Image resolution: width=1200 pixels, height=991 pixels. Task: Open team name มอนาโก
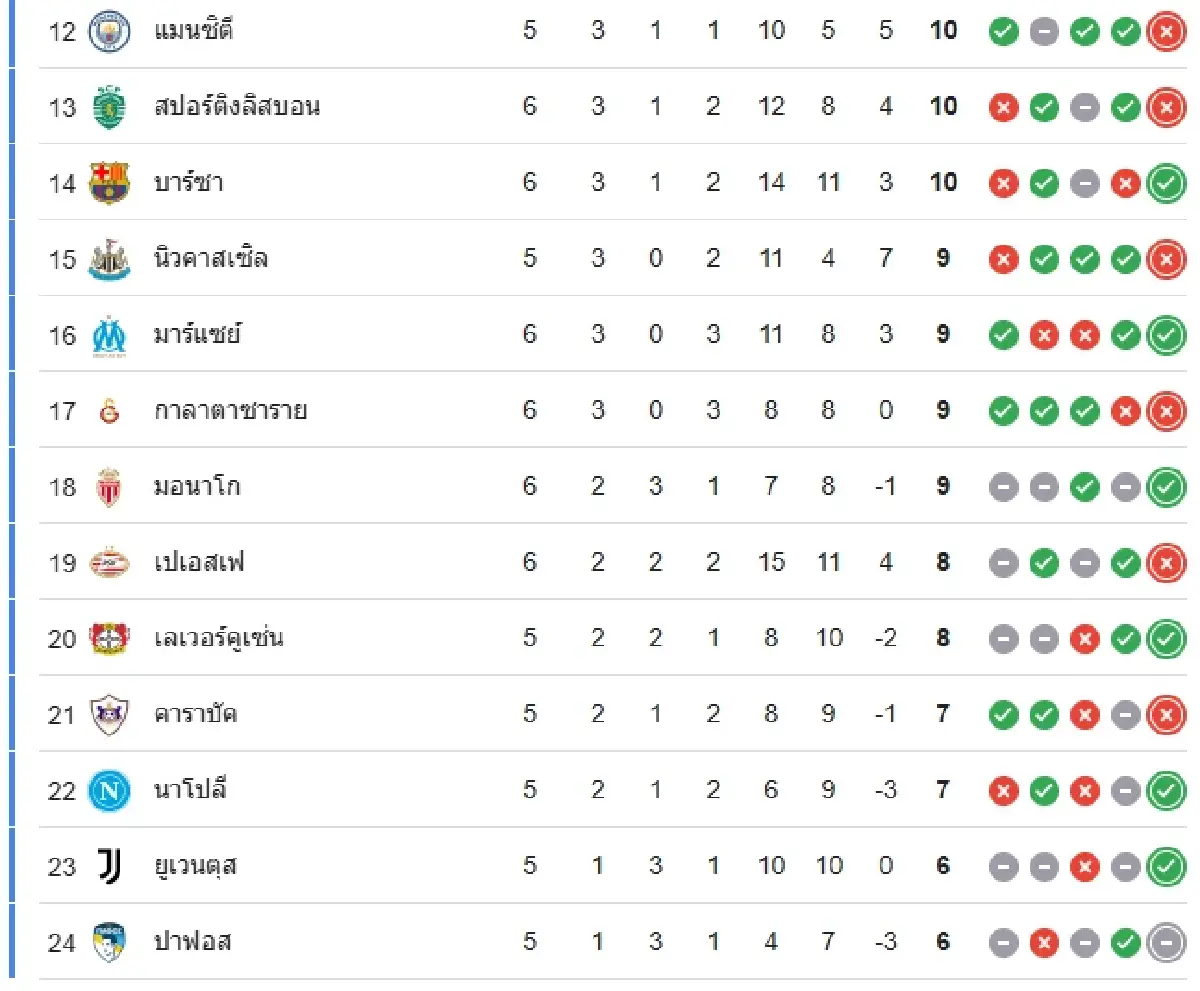197,487
